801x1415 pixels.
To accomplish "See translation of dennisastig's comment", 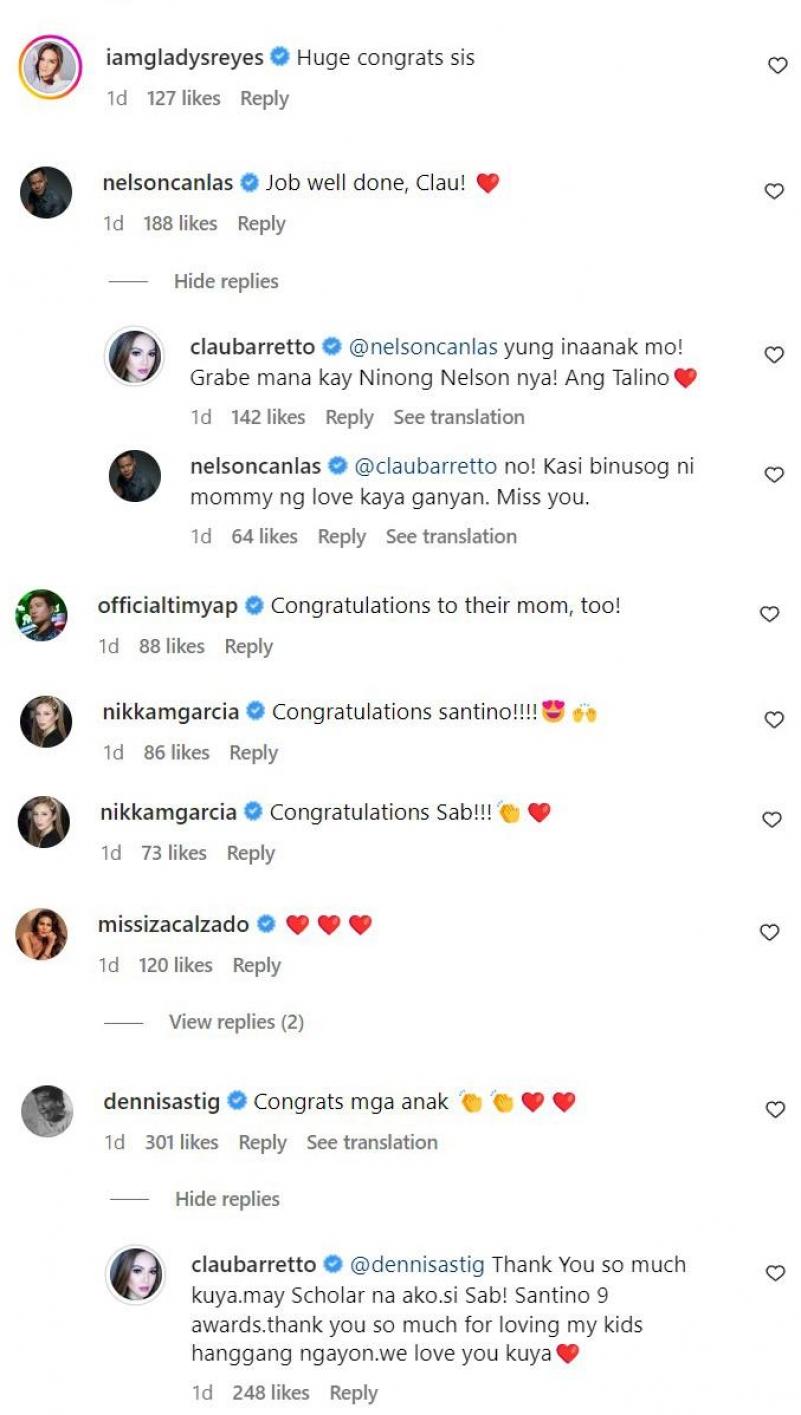I will (x=372, y=1142).
